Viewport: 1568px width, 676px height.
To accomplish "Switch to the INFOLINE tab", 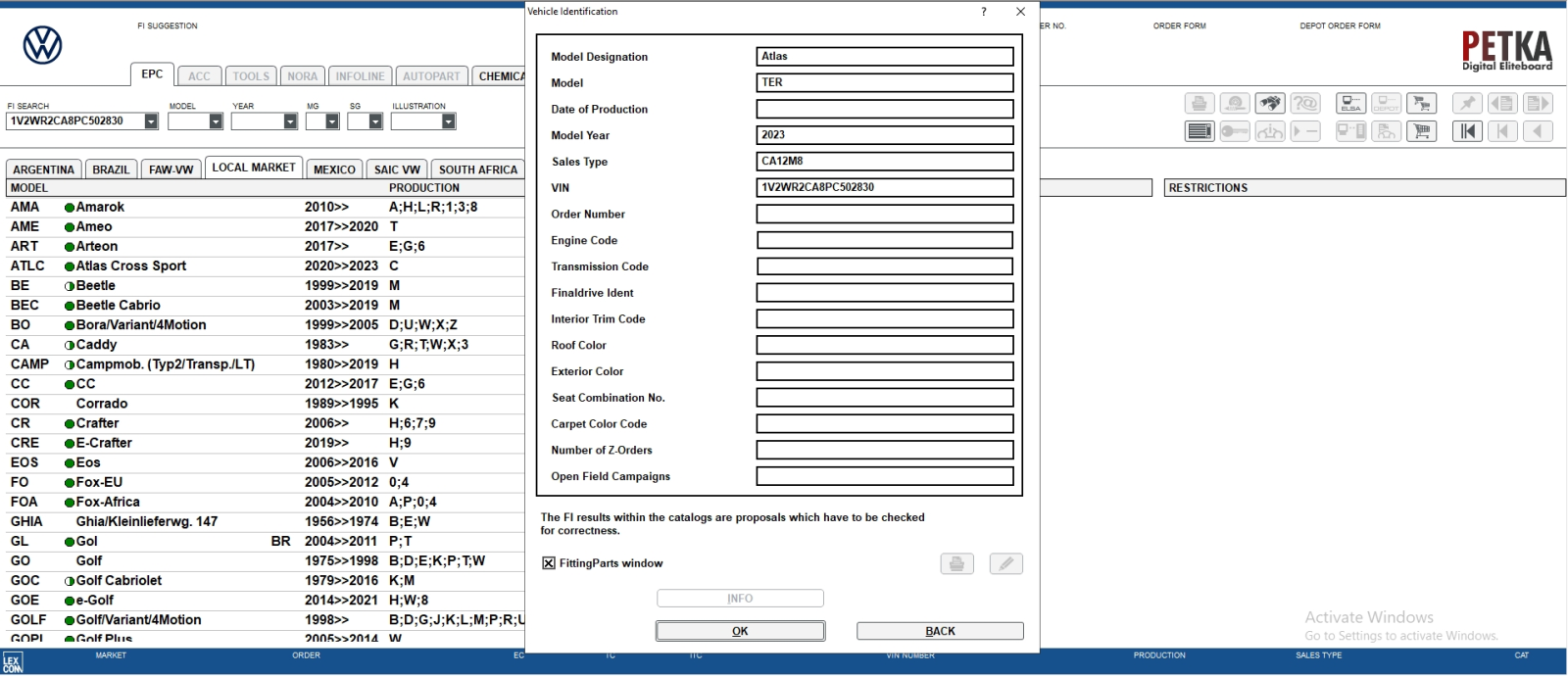I will pyautogui.click(x=361, y=76).
